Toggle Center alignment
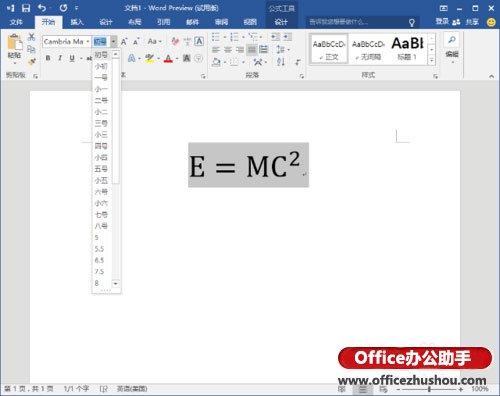500x396 pixels. click(228, 50)
